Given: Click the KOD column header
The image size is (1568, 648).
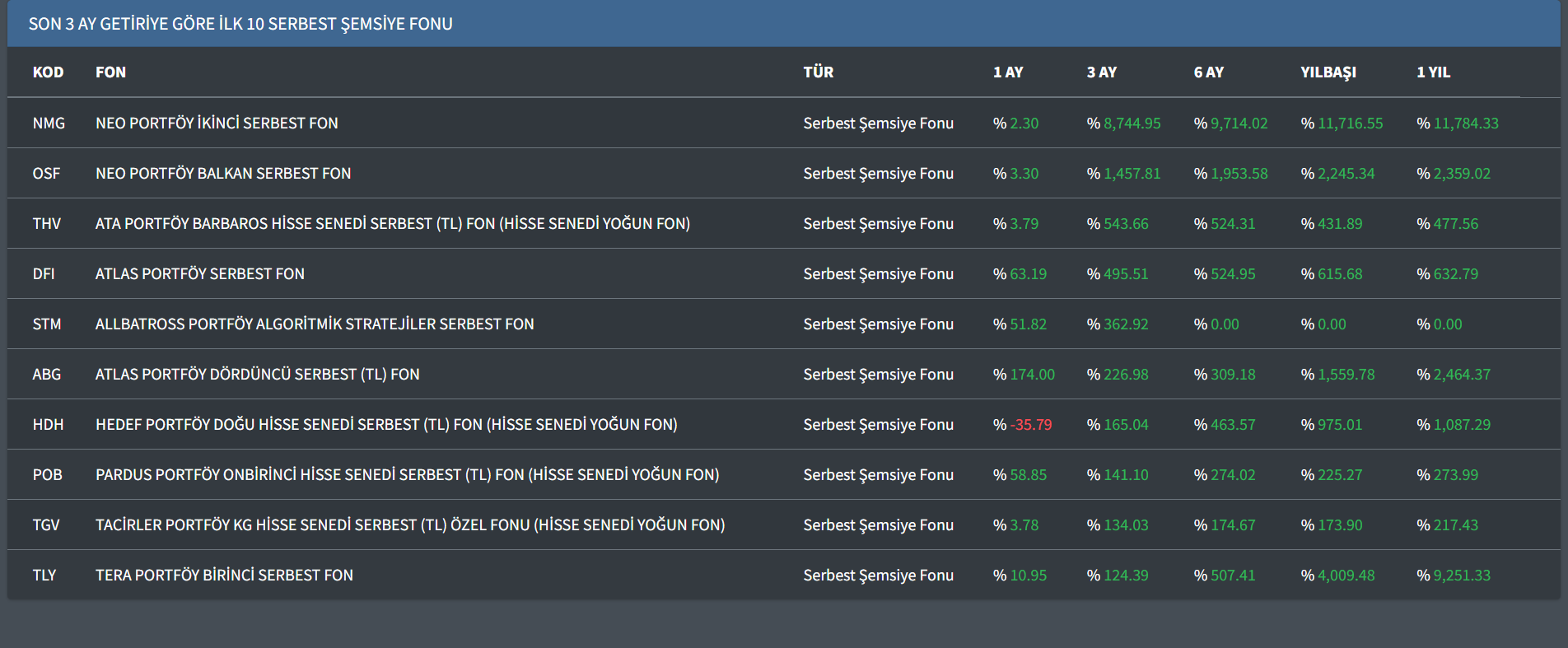Looking at the screenshot, I should (x=48, y=72).
